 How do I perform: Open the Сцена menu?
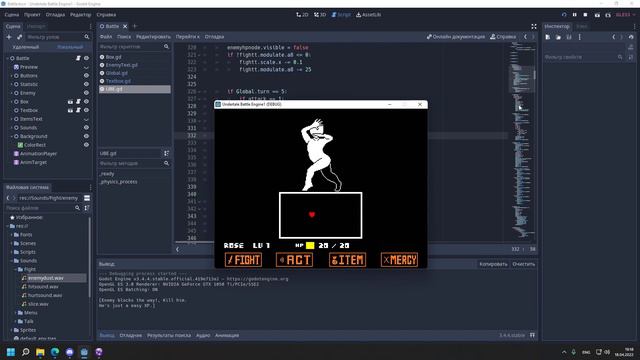(12, 15)
